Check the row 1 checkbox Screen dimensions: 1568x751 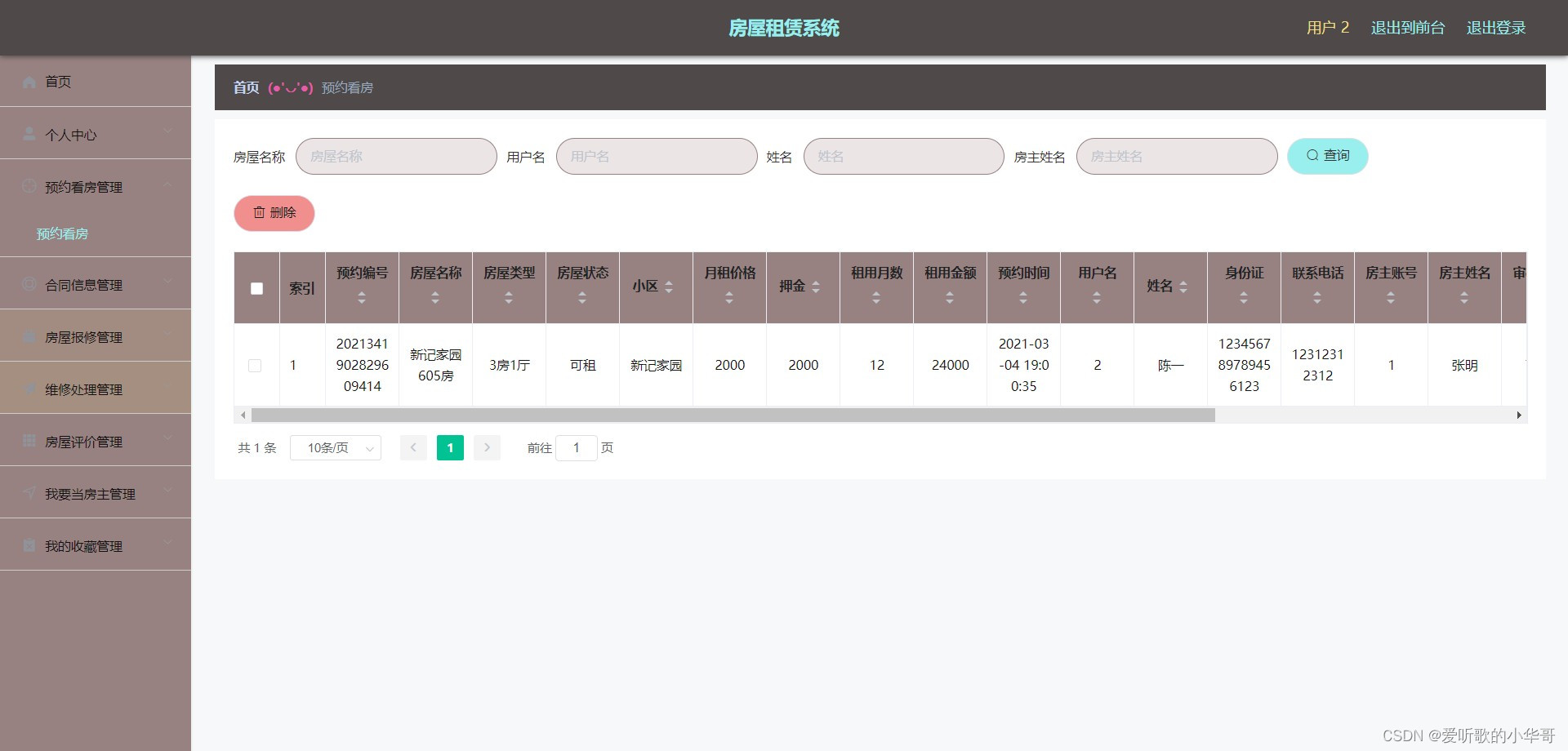[x=255, y=366]
